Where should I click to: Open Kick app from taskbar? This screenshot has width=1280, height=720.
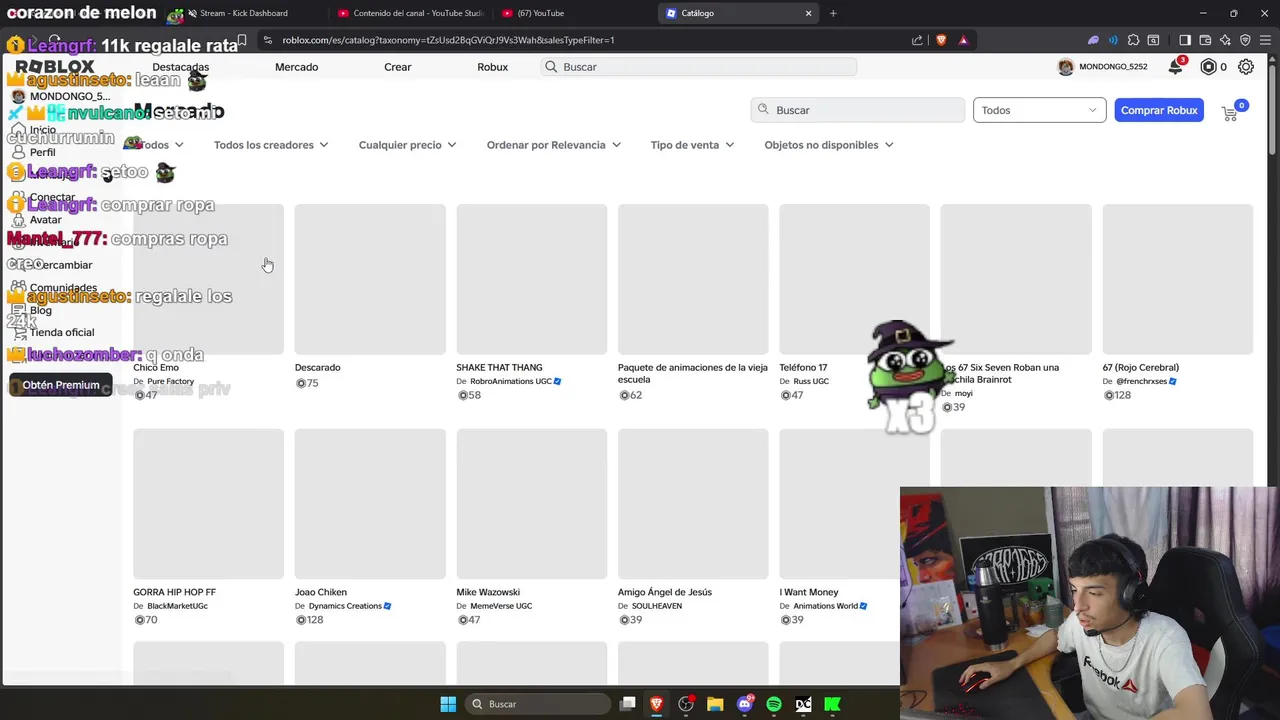[x=832, y=704]
